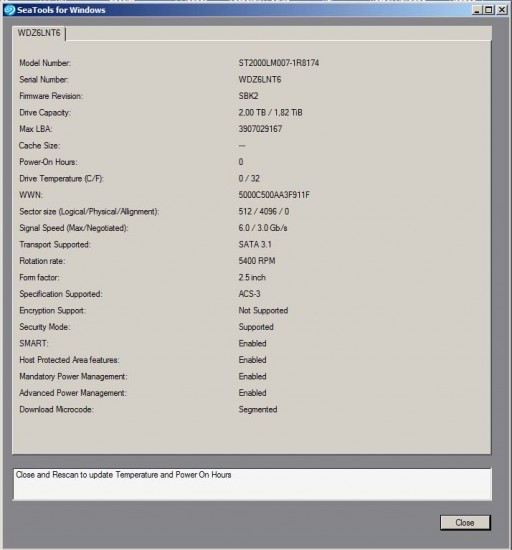Viewport: 512px width, 550px height.
Task: Click Max LBA value 3907029167
Action: 260,129
